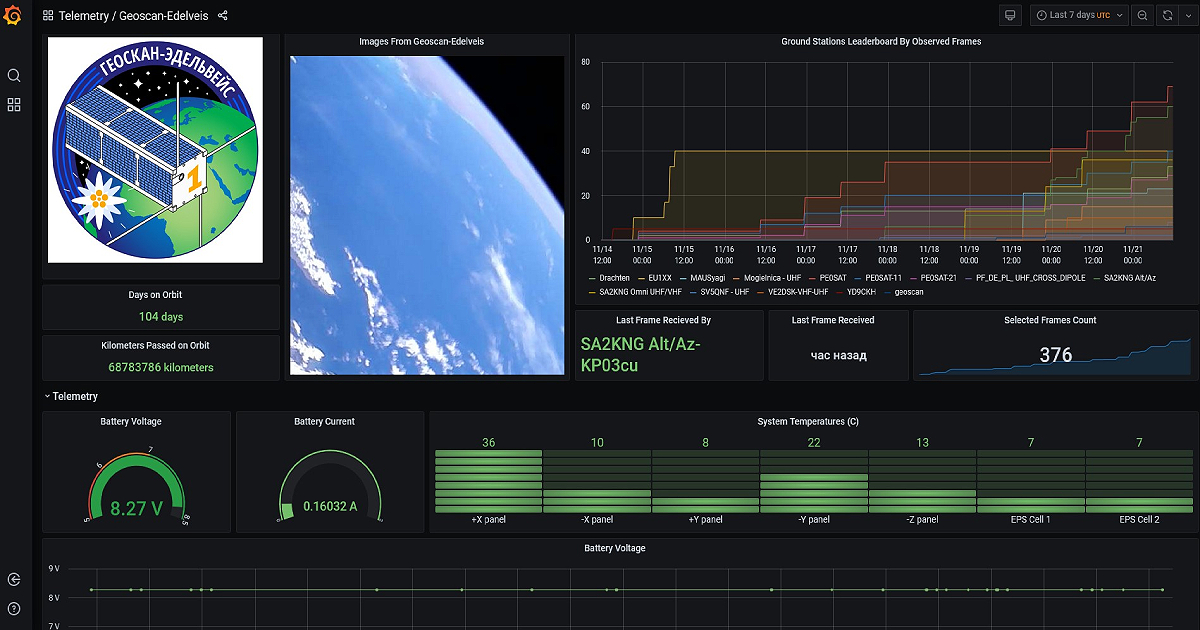Viewport: 1200px width, 630px height.
Task: Click the 'час назад' last frame value
Action: click(x=839, y=355)
